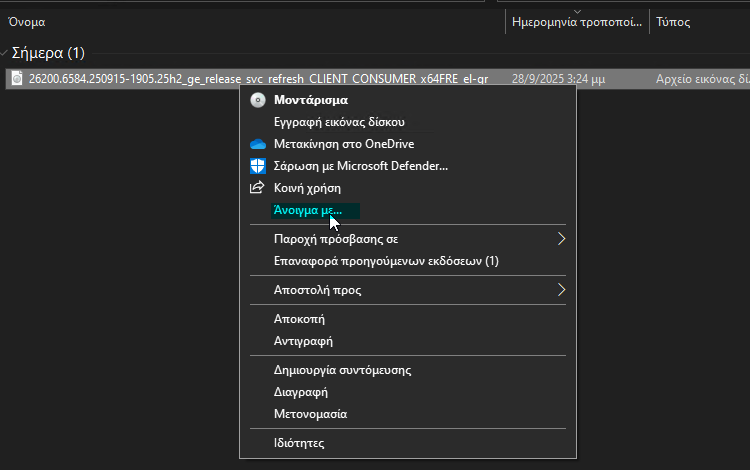Open the Ημερομηνία τροποποίησης column filter dropdown
This screenshot has height=470, width=750.
(577, 11)
